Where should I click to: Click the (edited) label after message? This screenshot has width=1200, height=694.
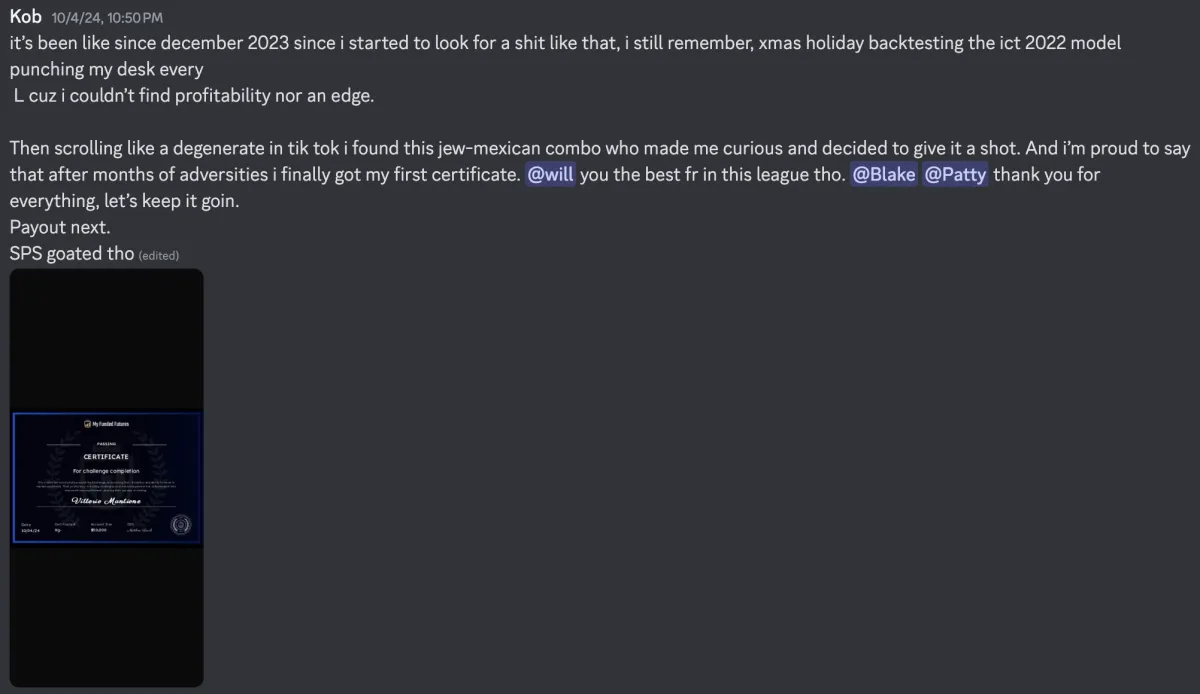[x=159, y=256]
